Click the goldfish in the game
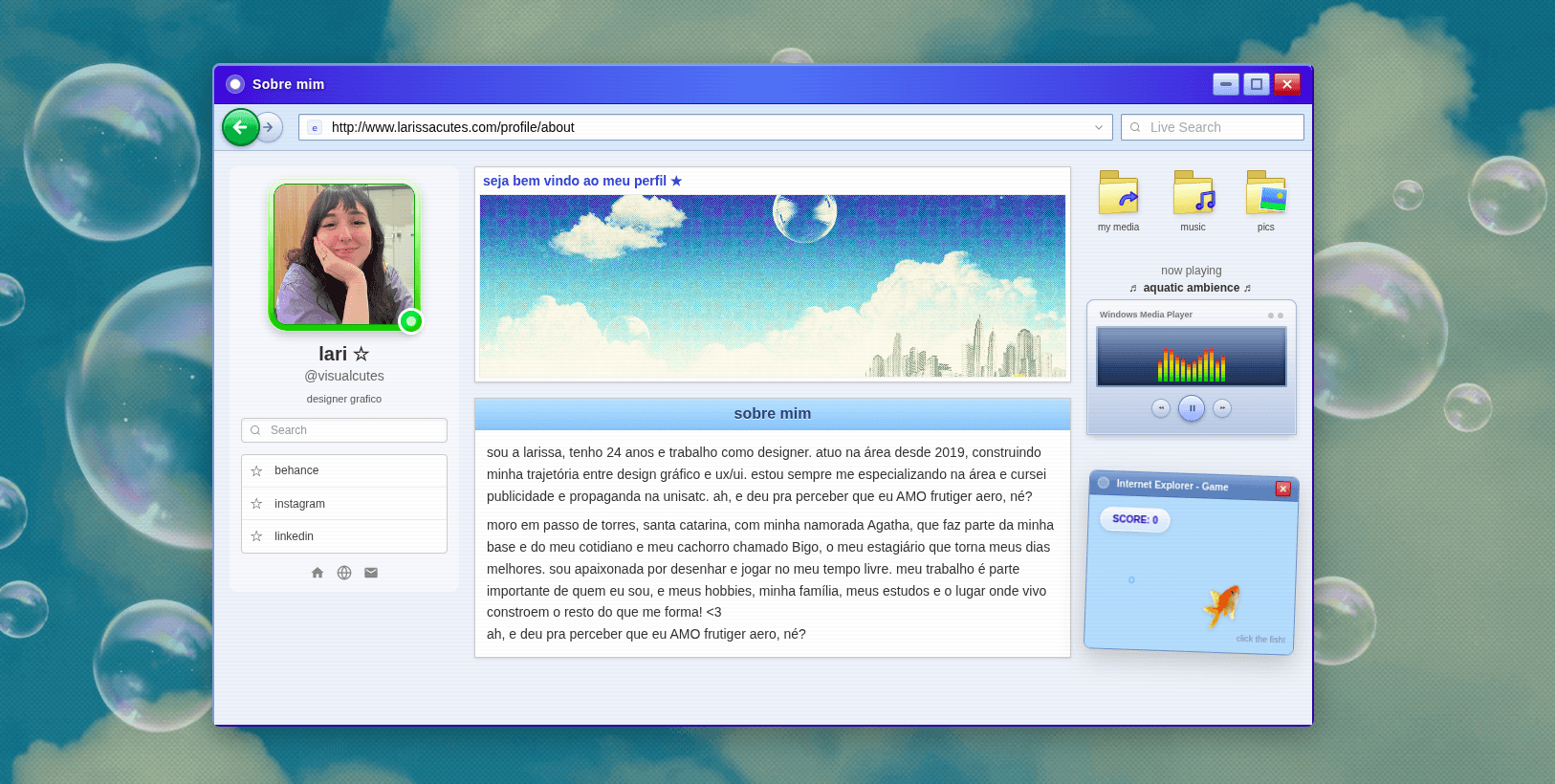Viewport: 1555px width, 784px height. pyautogui.click(x=1222, y=604)
